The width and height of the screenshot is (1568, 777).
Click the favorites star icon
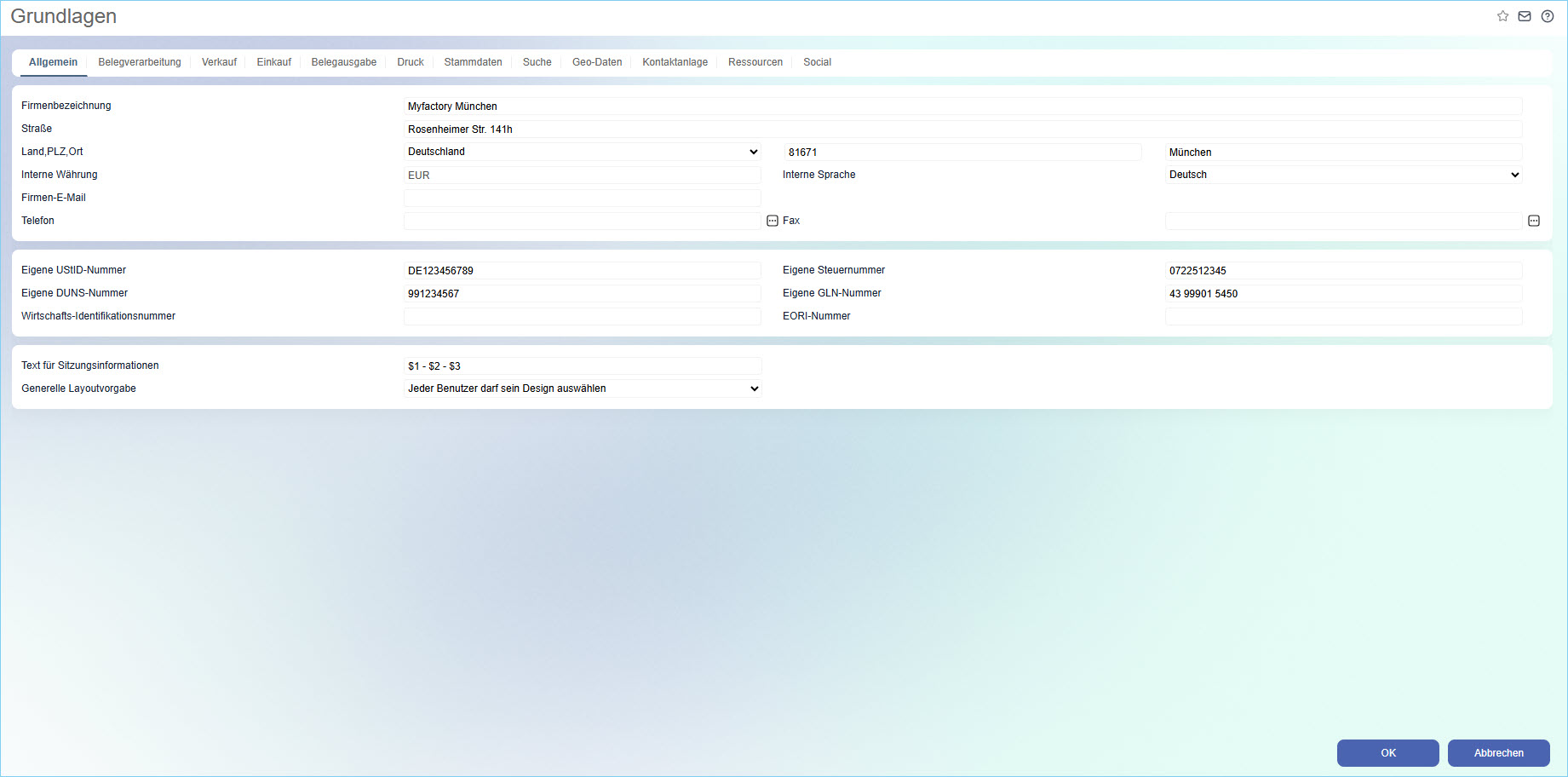1502,16
